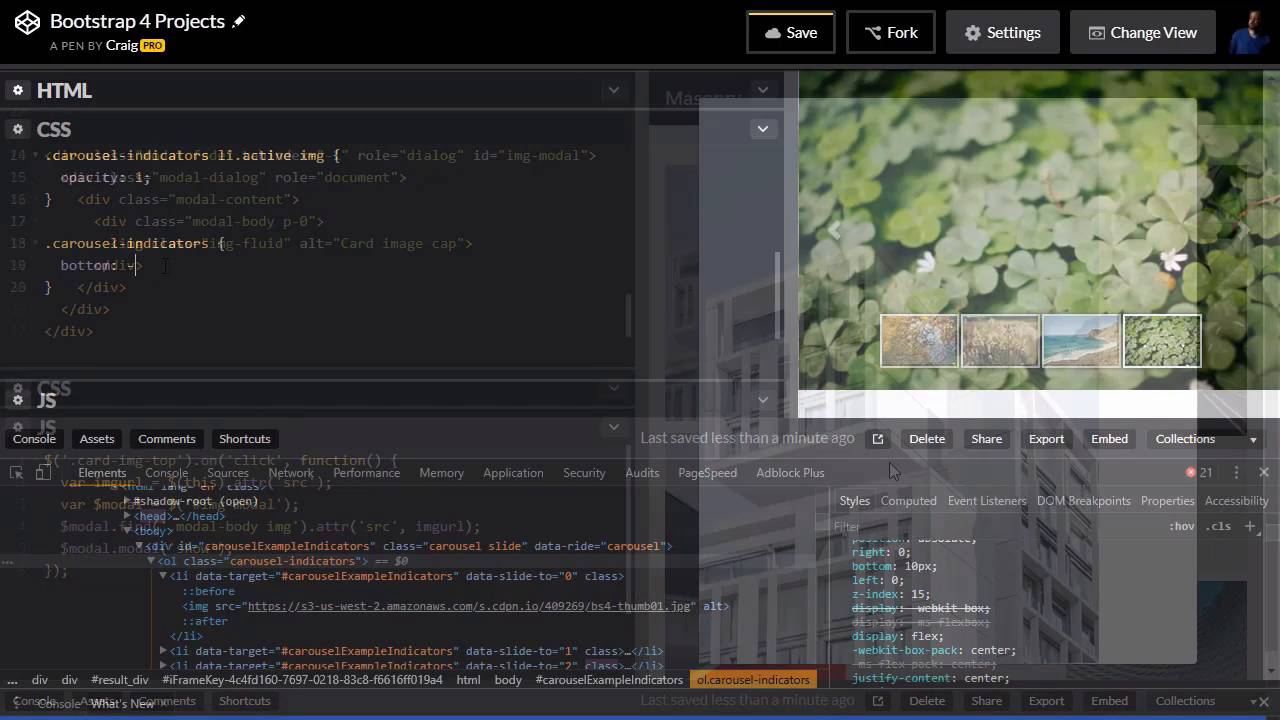1280x720 pixels.
Task: Toggle the DevTools device toolbar icon
Action: pos(43,473)
